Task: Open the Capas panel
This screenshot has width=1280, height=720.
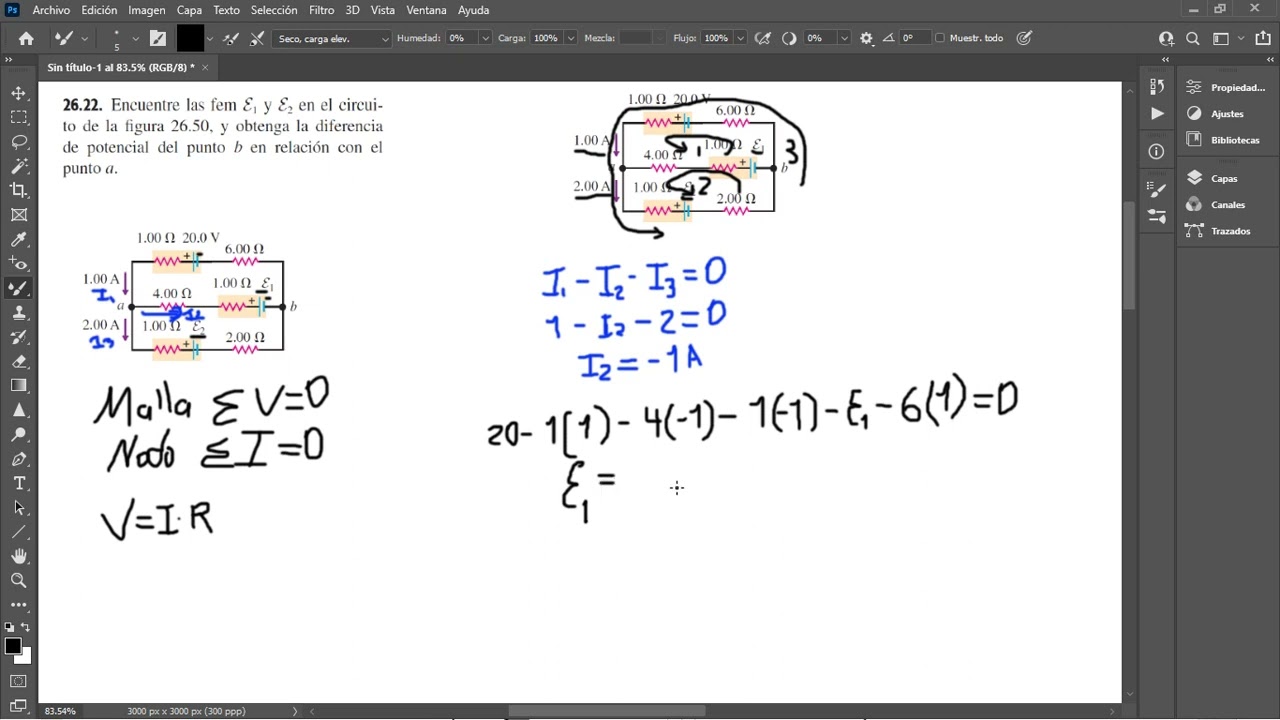Action: click(x=1212, y=178)
